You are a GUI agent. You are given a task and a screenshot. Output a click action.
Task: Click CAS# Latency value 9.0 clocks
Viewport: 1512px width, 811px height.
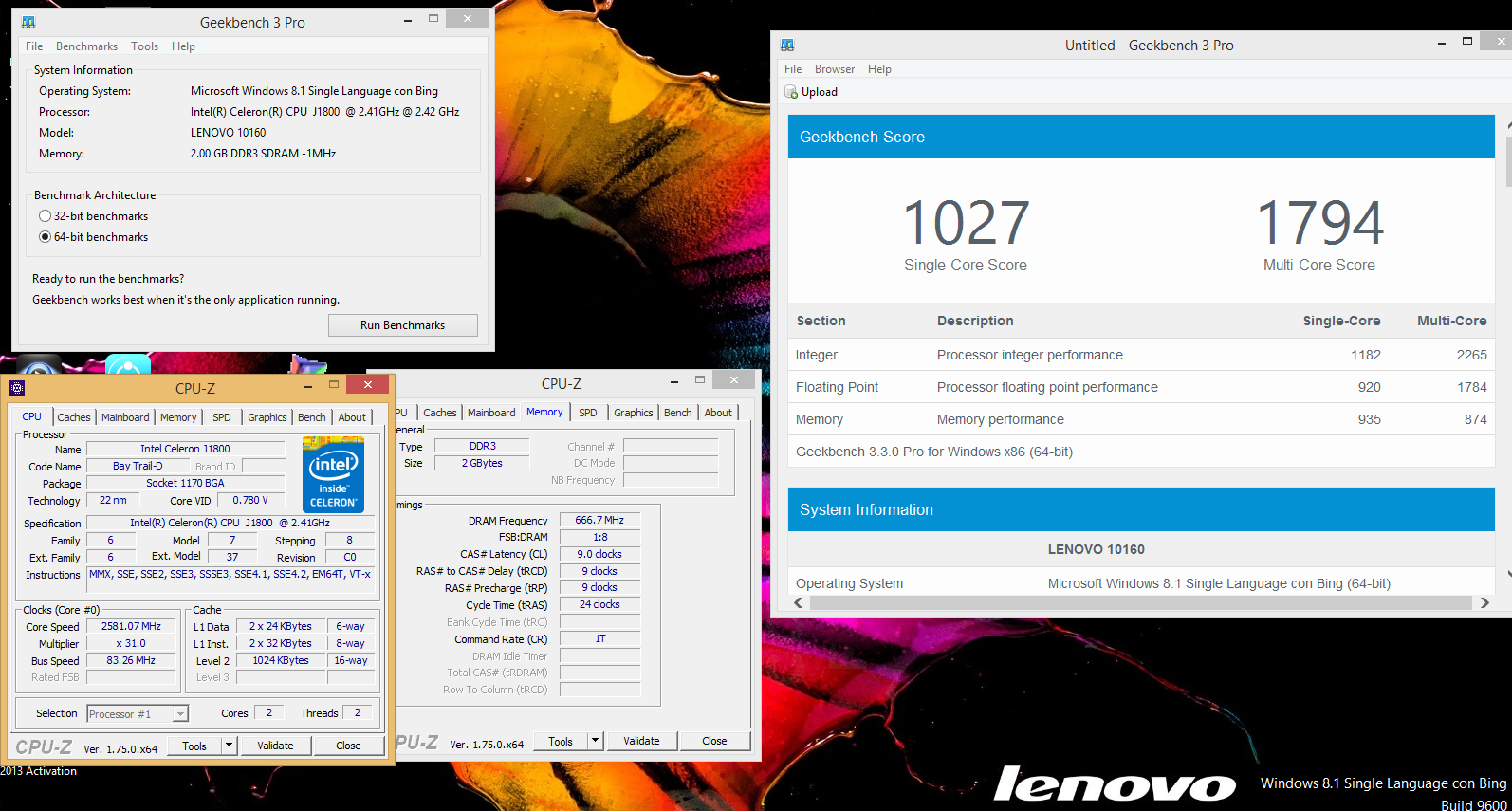(x=599, y=554)
